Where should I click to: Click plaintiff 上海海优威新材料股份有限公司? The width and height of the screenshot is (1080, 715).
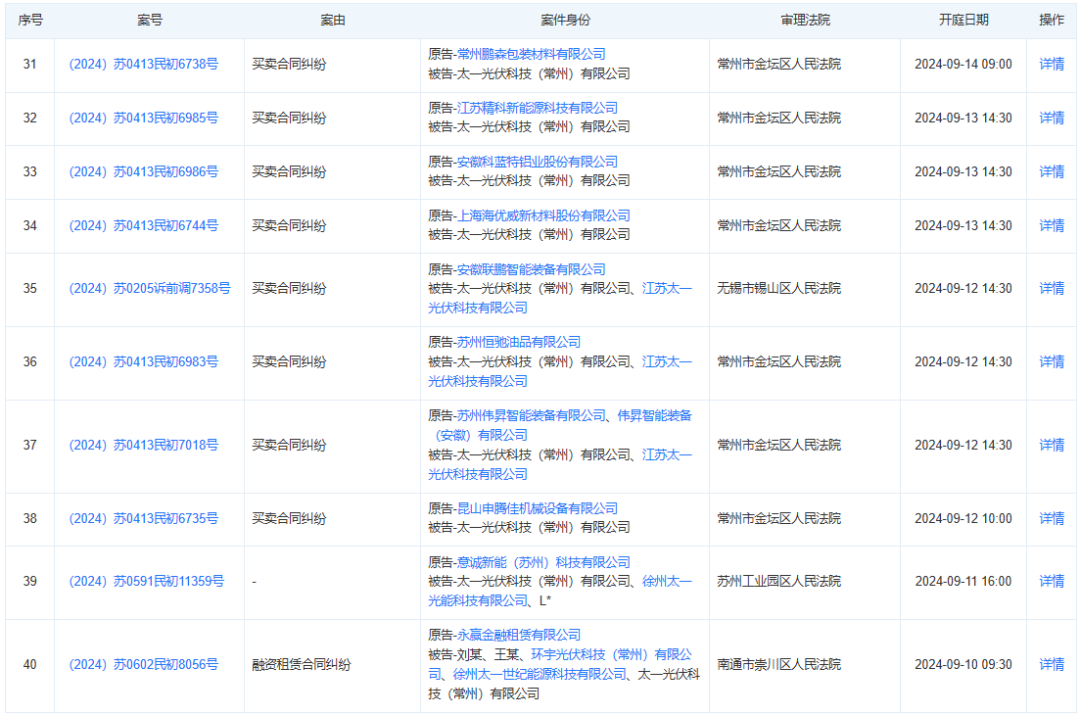pyautogui.click(x=543, y=216)
